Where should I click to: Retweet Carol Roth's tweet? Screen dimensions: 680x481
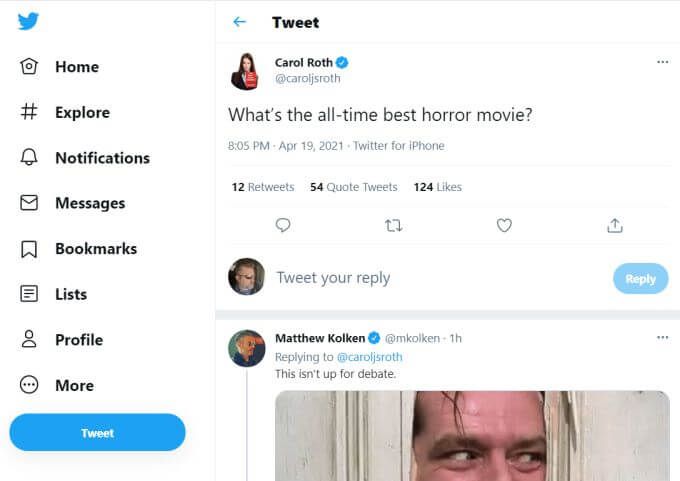pos(393,226)
